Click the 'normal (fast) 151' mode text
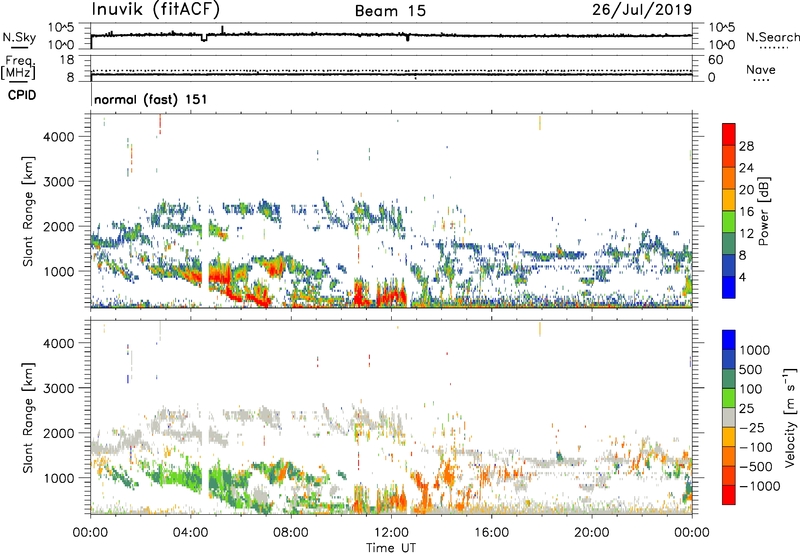Screen dimensions: 800x554 click(151, 99)
